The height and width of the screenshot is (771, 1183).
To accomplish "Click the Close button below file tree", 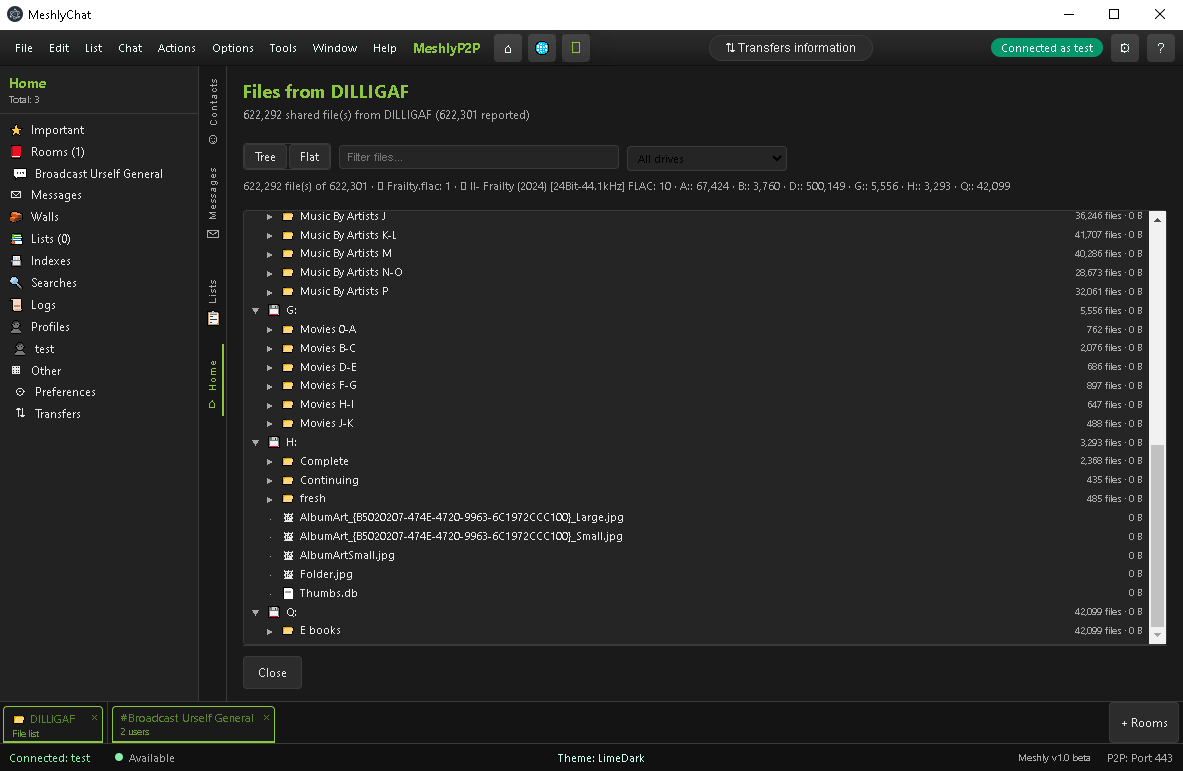I will pos(272,673).
